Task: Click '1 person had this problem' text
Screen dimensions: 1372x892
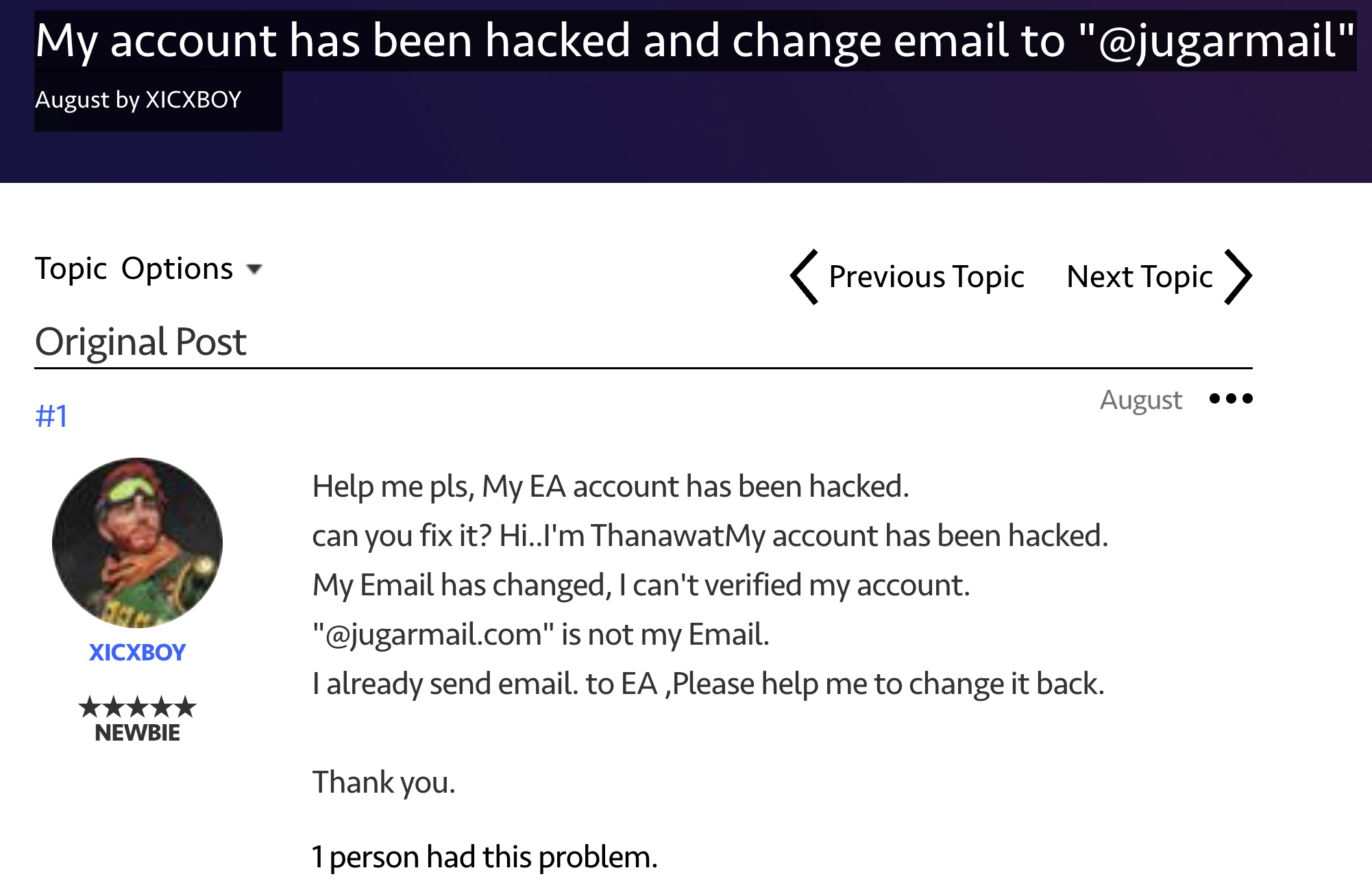Action: (485, 857)
